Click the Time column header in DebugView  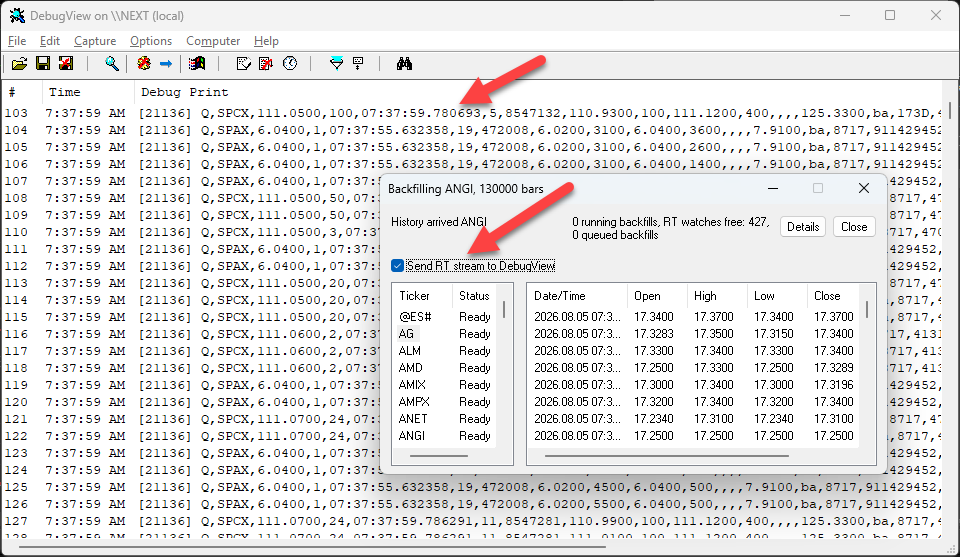(x=88, y=92)
